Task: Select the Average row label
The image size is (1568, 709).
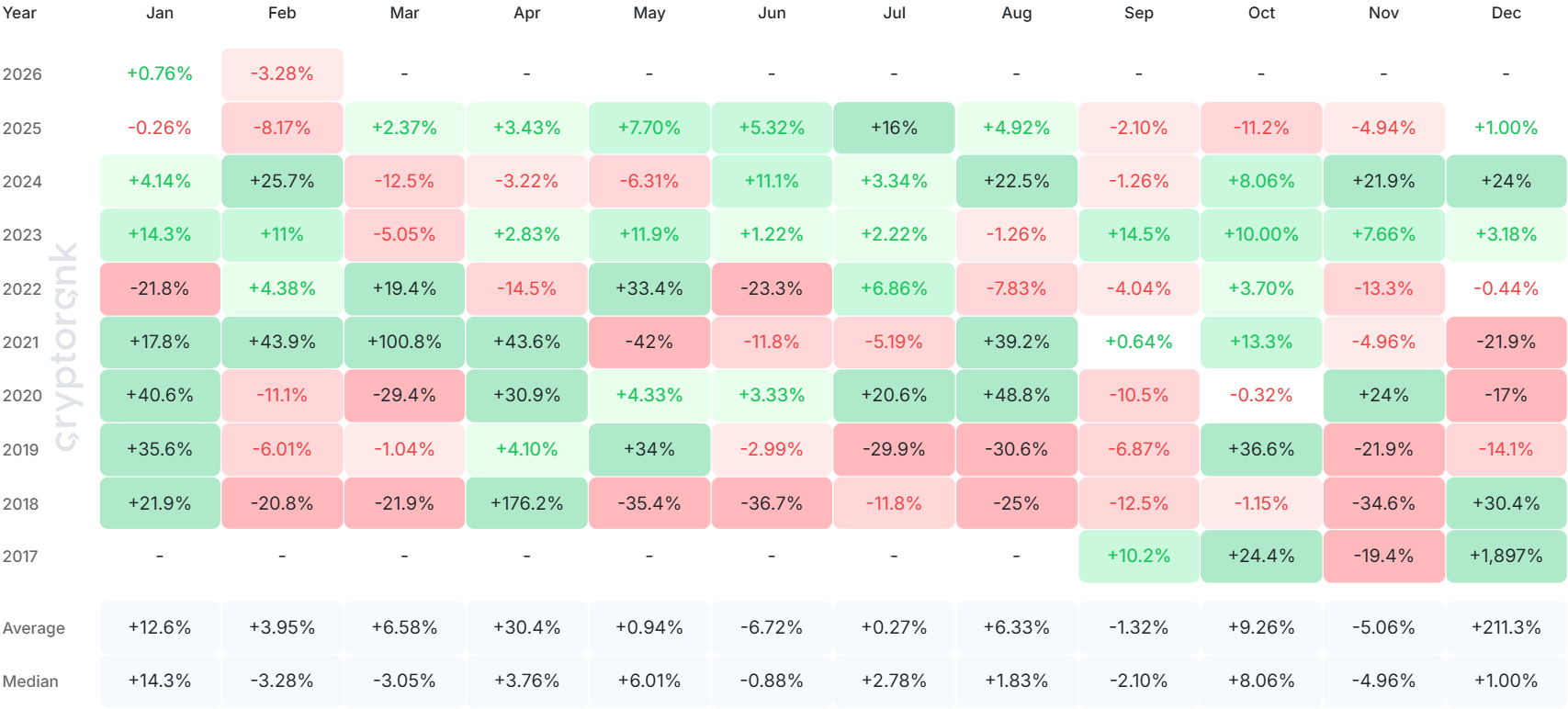Action: click(x=34, y=628)
